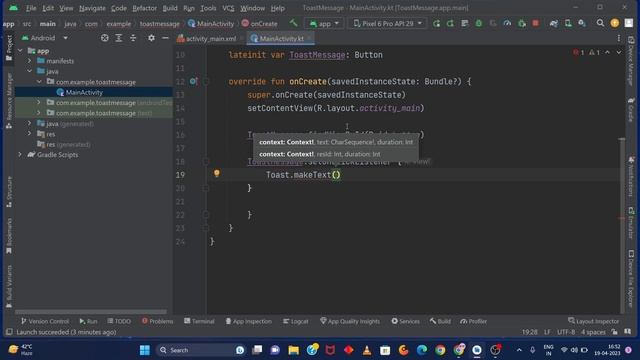Screen dimensions: 640x360
Task: Open App Quality Insights panel
Action: point(350,321)
